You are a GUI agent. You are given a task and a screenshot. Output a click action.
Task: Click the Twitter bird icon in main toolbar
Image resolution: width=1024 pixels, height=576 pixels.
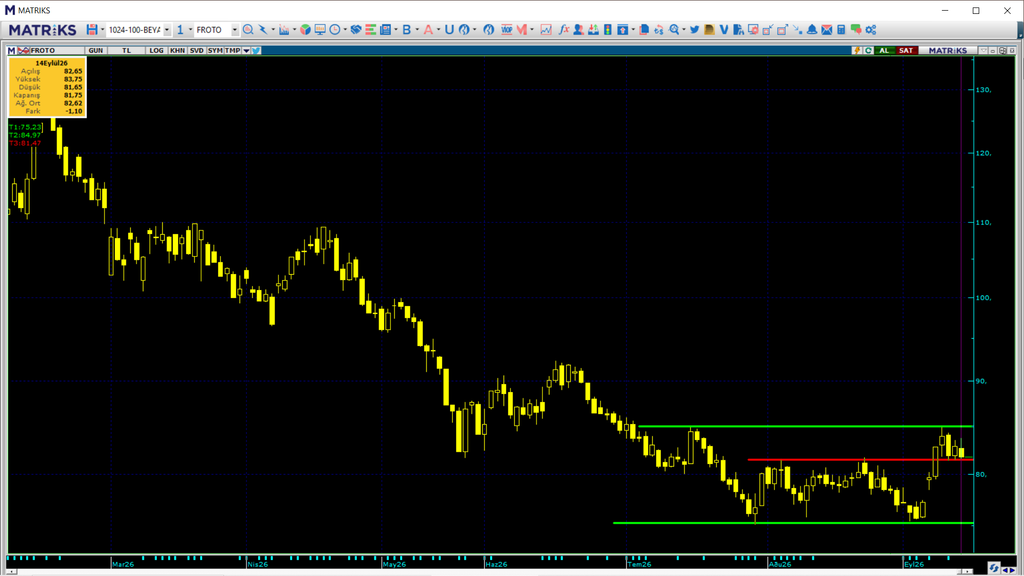[694, 30]
